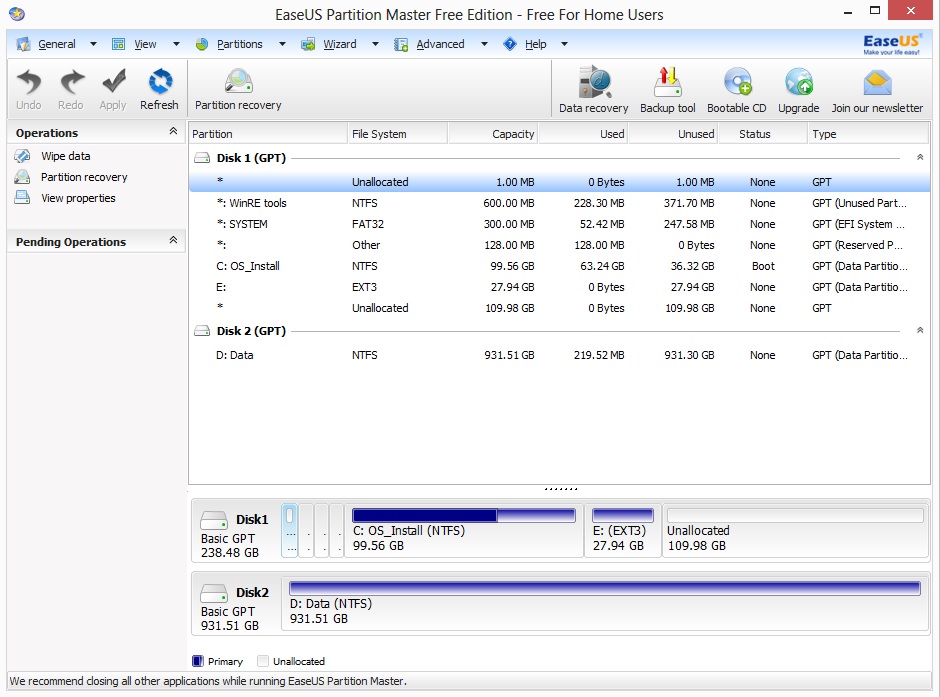Select the 109.98 GB Unallocated row

[x=559, y=308]
